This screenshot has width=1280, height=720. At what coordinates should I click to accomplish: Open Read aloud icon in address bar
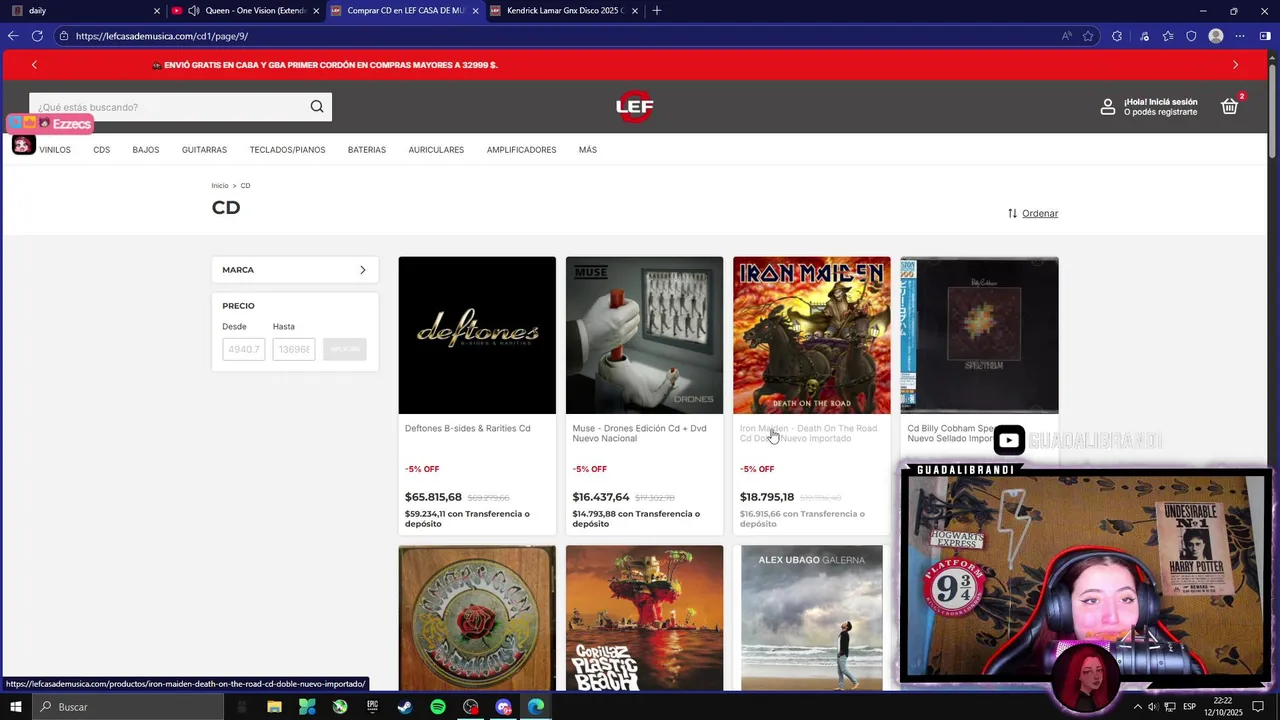[x=1066, y=36]
